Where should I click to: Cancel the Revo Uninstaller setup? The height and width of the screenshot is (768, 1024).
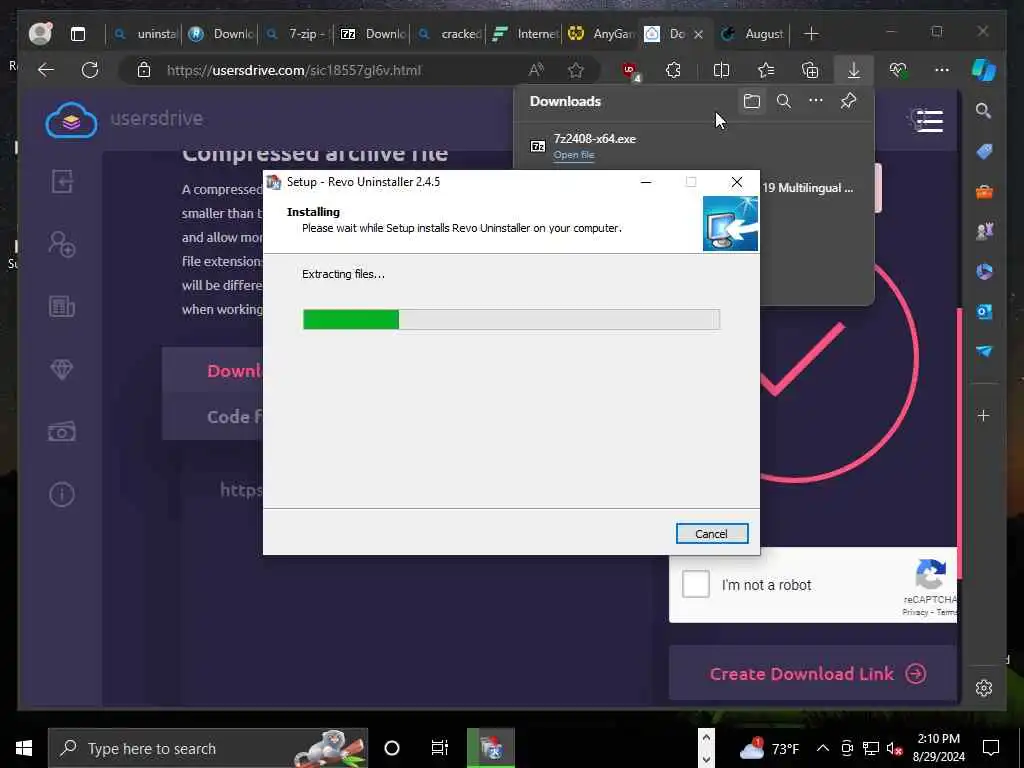[x=712, y=534]
